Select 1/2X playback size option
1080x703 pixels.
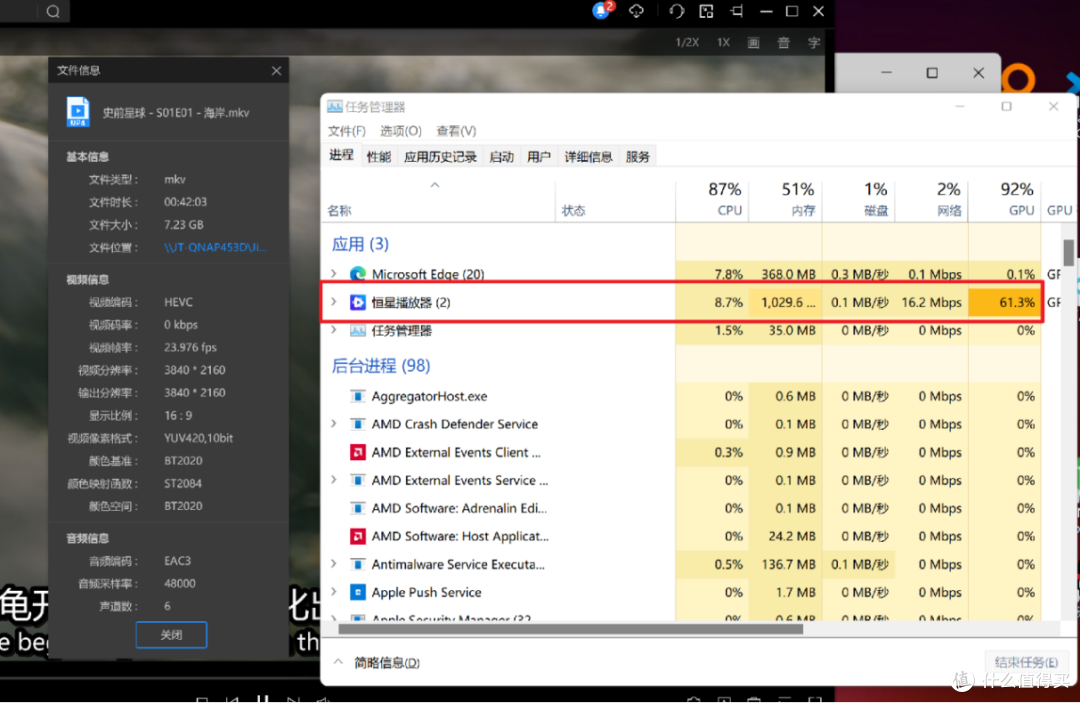coord(687,43)
